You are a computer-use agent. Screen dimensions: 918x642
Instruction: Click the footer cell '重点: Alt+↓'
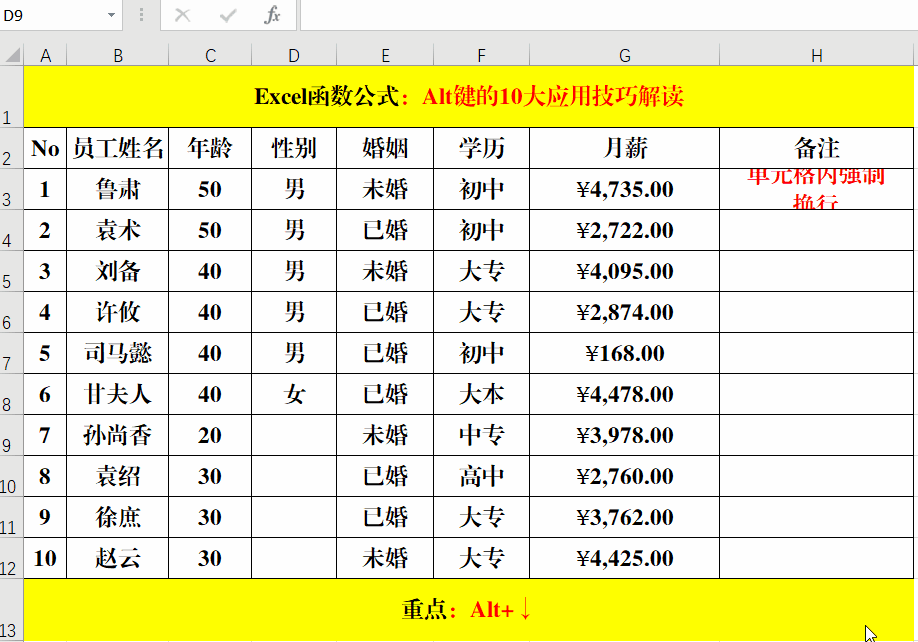(x=468, y=610)
